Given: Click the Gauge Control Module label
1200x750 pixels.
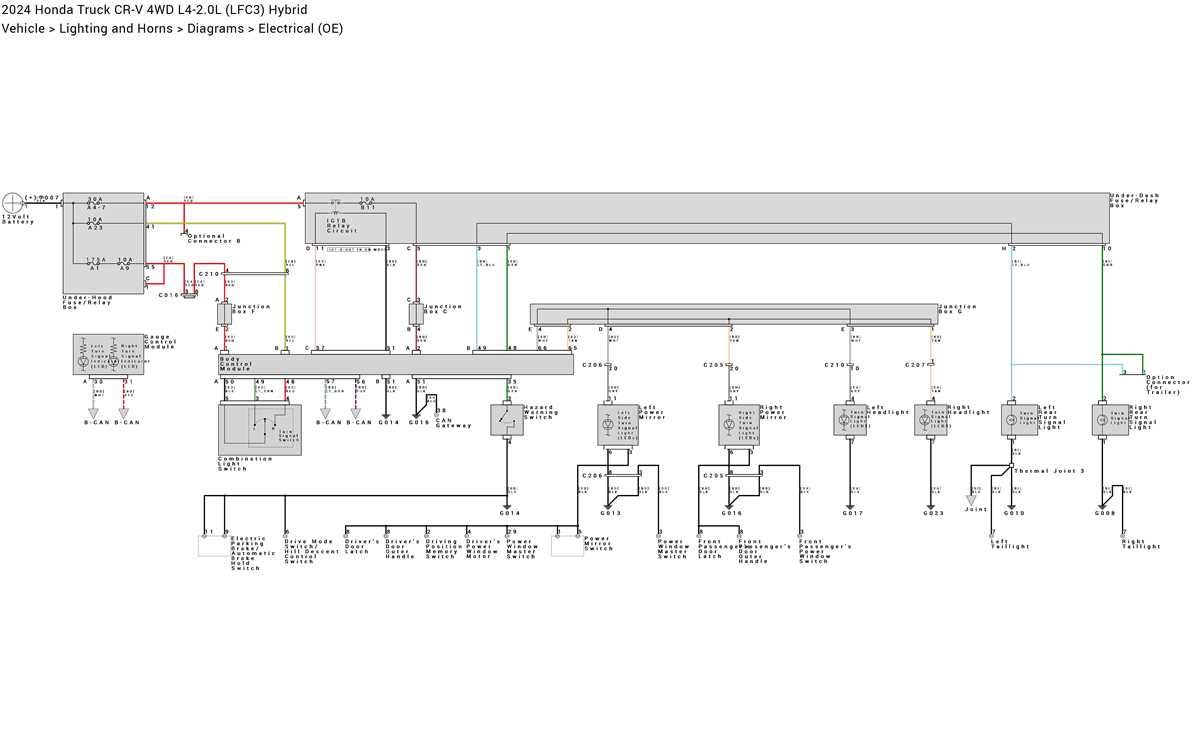Looking at the screenshot, I should click(160, 342).
